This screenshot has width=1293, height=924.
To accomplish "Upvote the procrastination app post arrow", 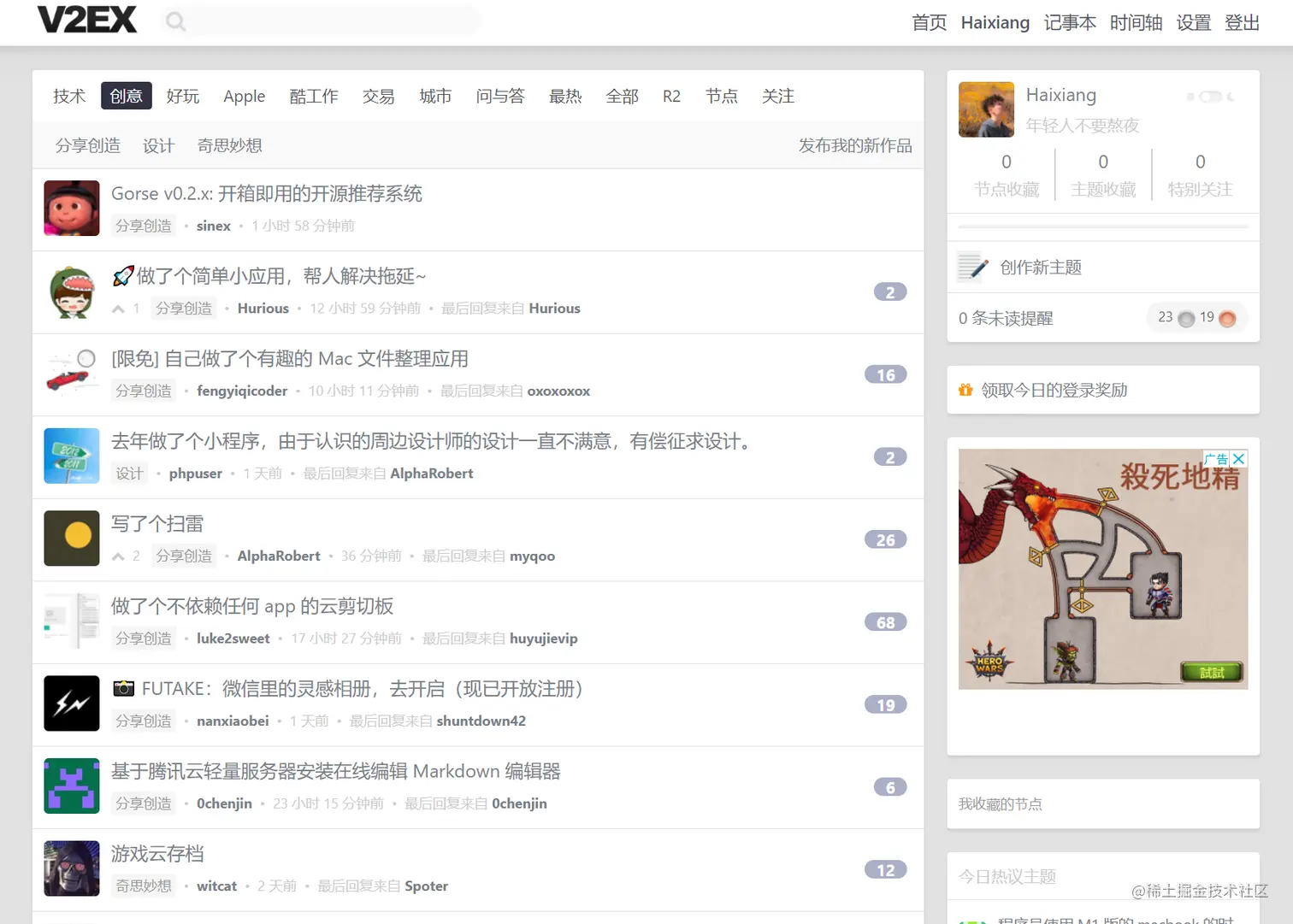I will click(x=118, y=309).
